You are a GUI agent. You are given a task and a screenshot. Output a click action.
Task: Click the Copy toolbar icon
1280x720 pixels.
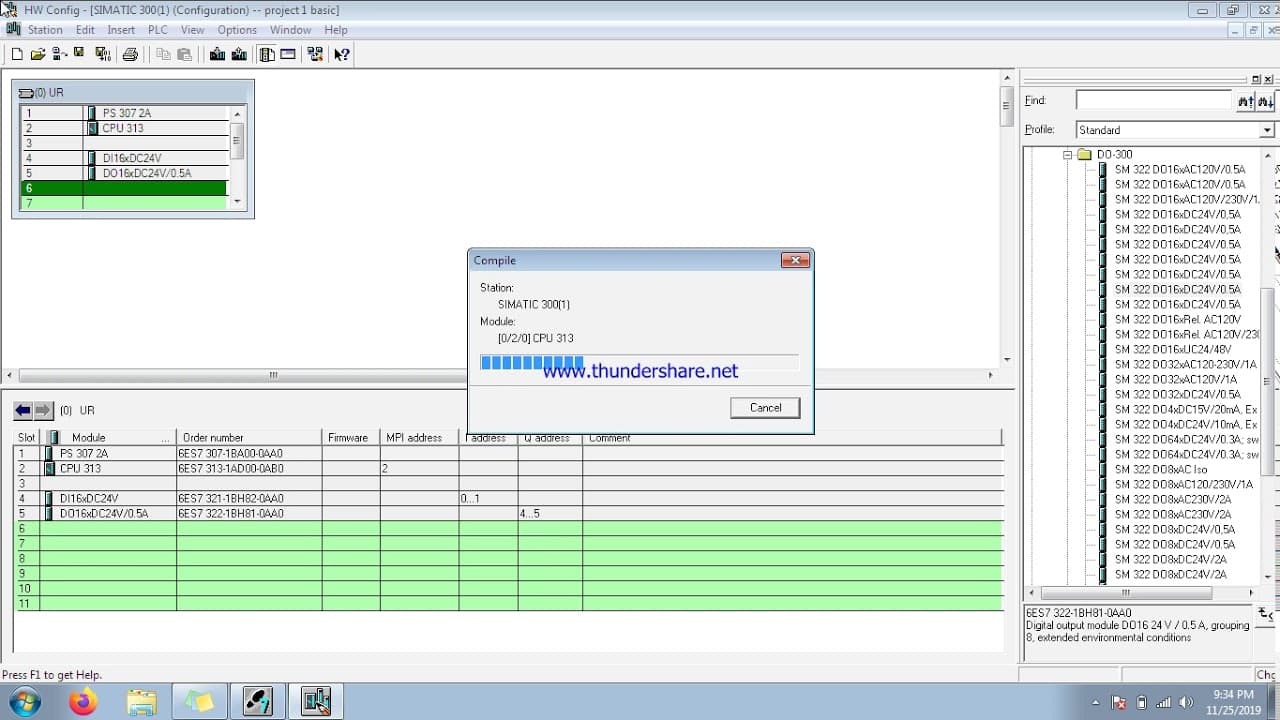pyautogui.click(x=163, y=54)
